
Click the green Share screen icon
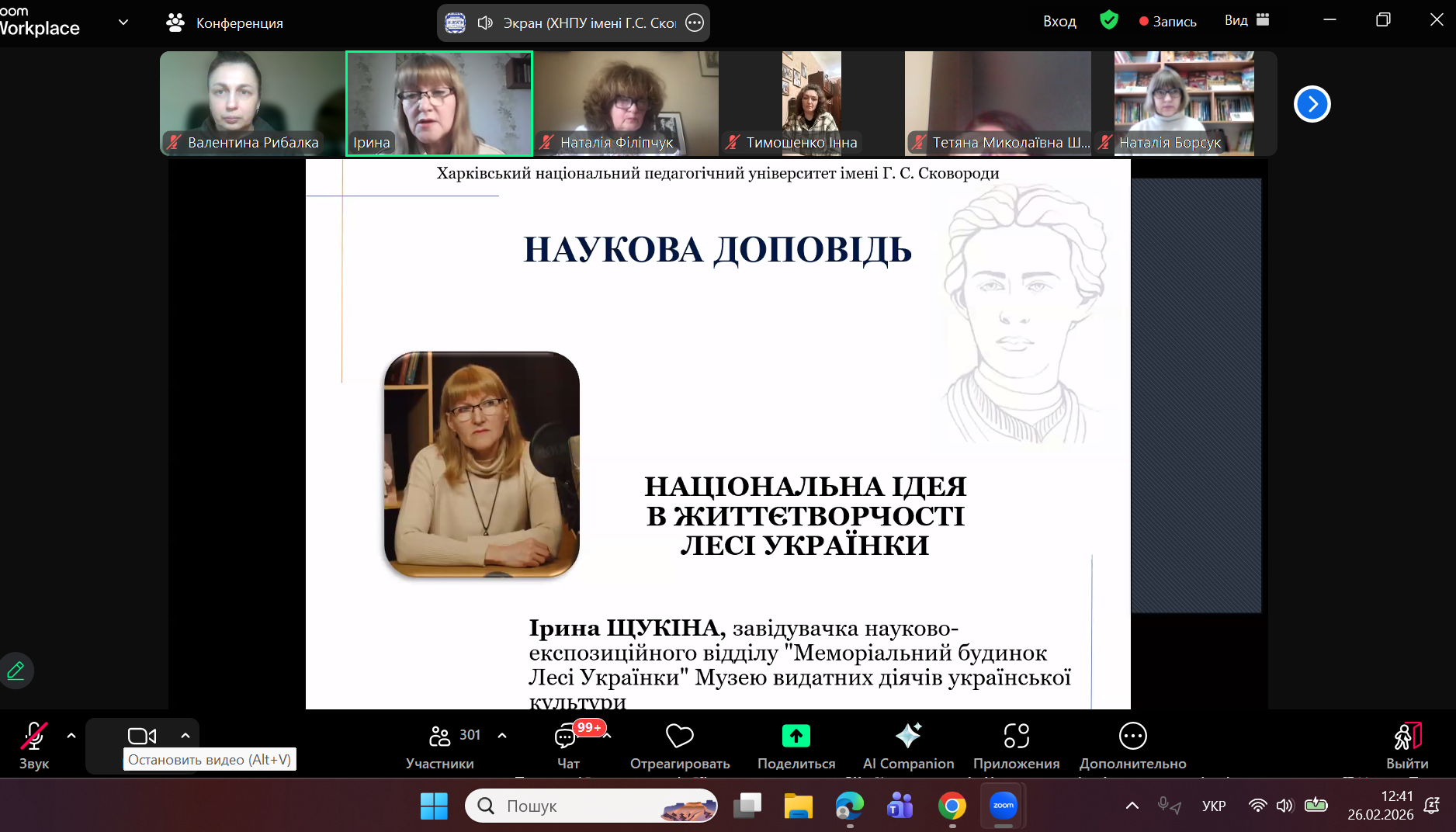click(796, 736)
